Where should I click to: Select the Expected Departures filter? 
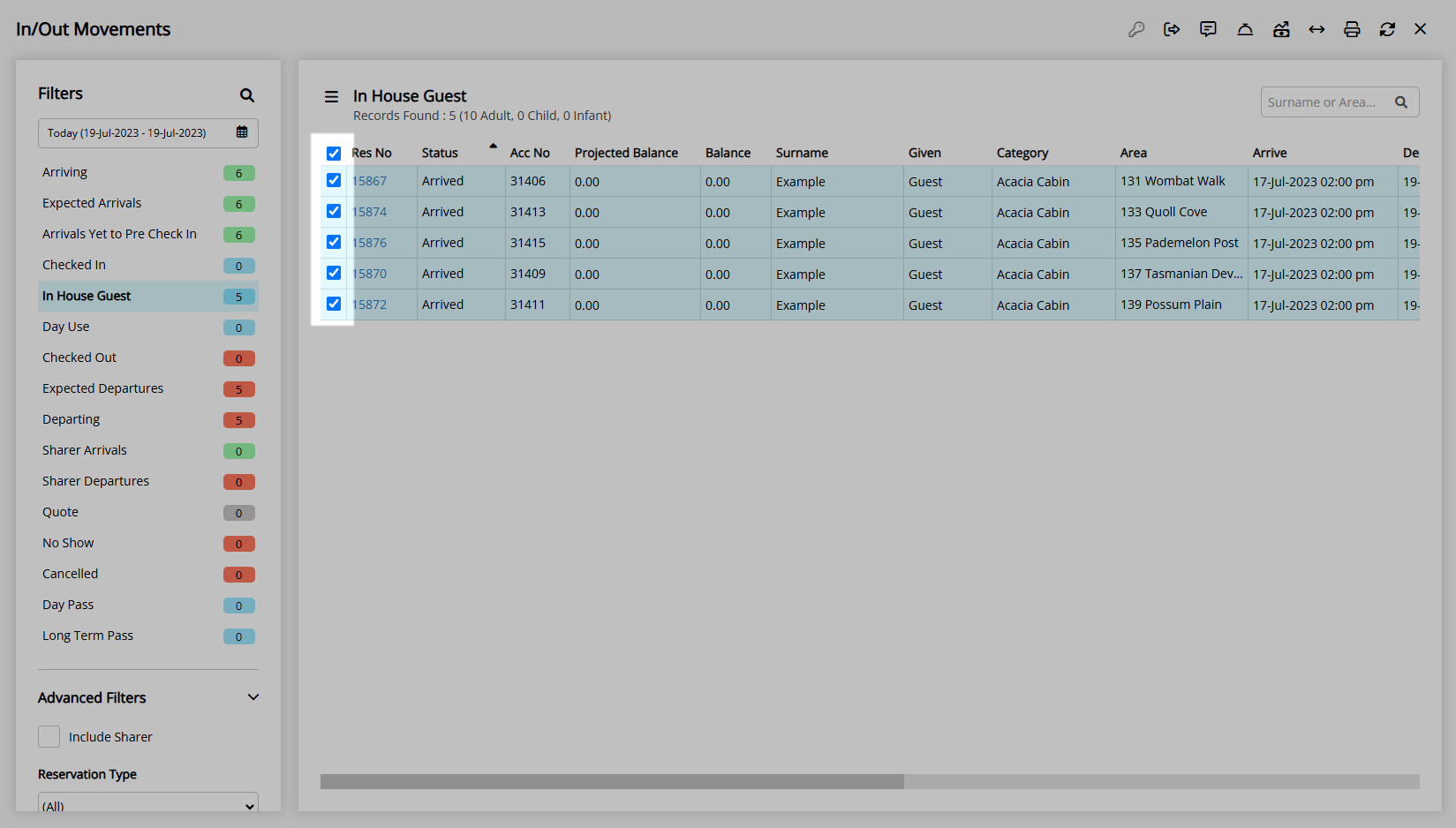click(x=103, y=388)
